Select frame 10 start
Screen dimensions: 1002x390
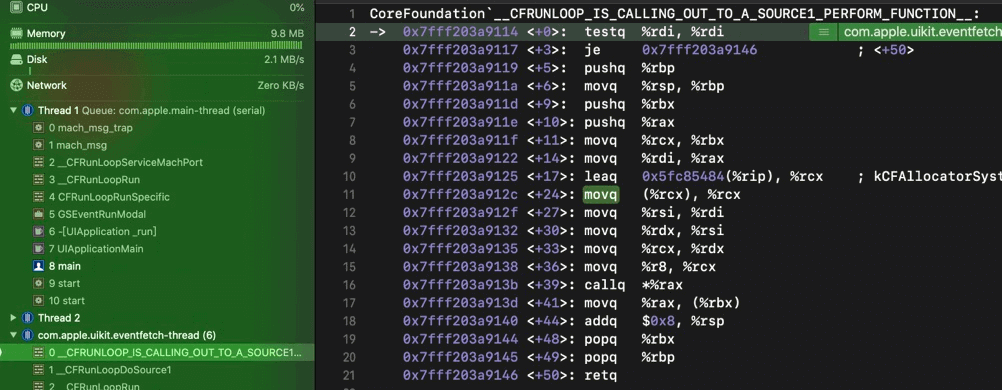157,300
